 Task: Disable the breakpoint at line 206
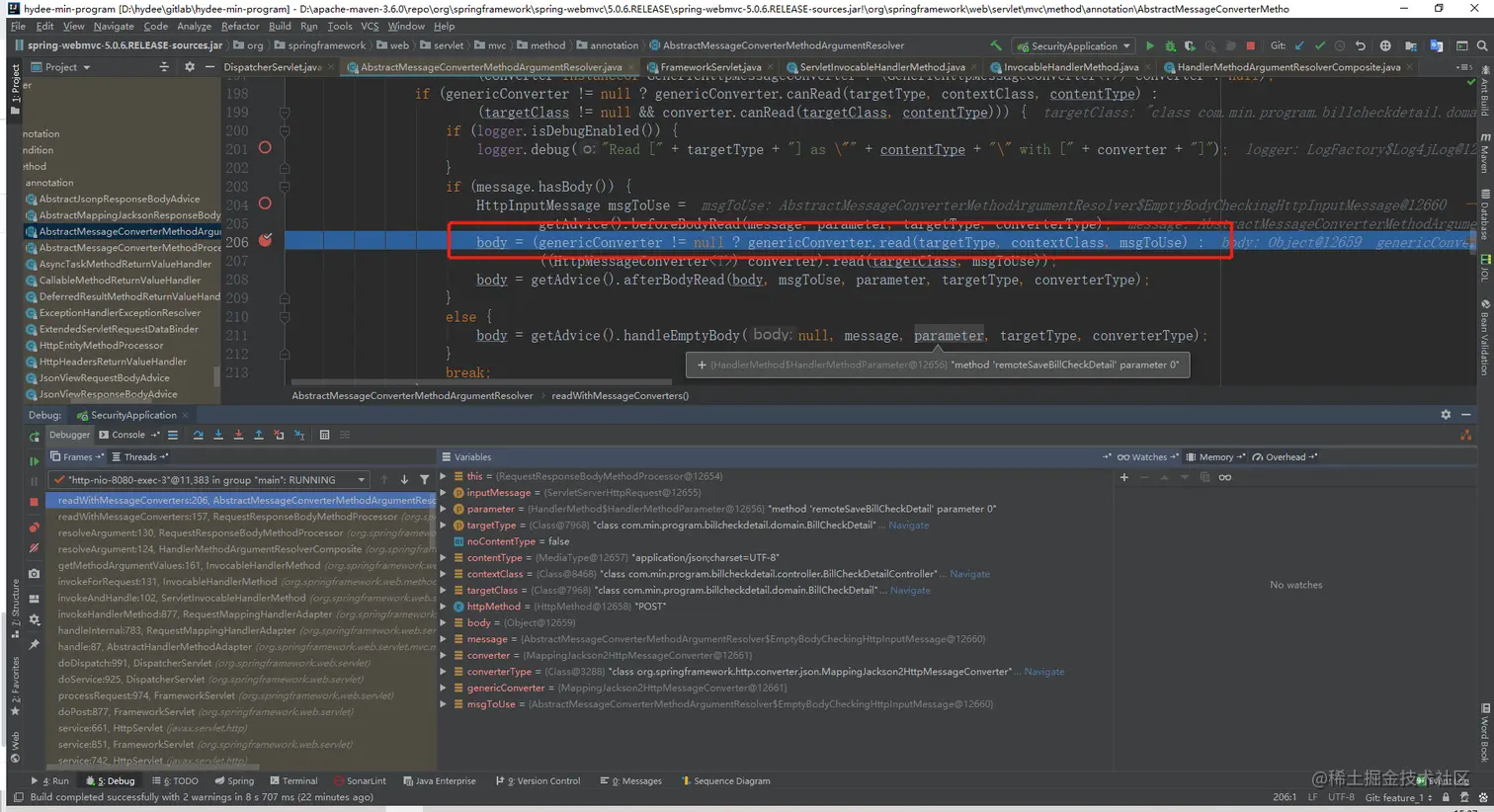tap(265, 240)
